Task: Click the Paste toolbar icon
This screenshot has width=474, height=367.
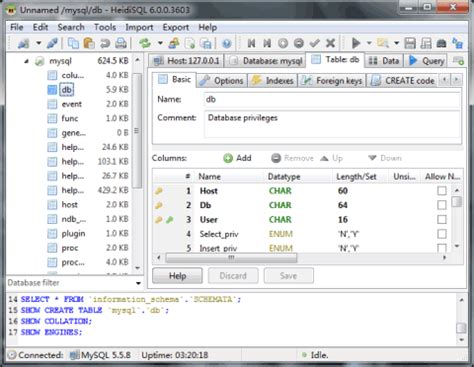Action: (x=89, y=43)
